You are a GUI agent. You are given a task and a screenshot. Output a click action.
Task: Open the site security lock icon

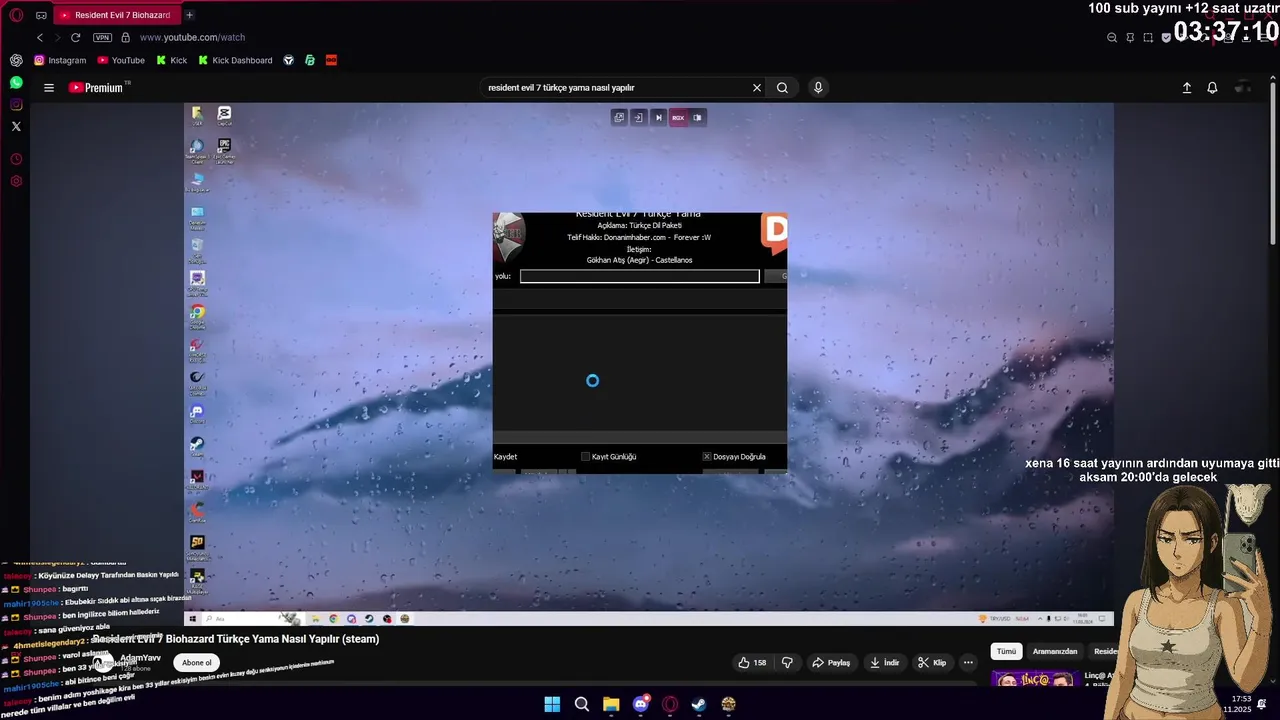[125, 37]
